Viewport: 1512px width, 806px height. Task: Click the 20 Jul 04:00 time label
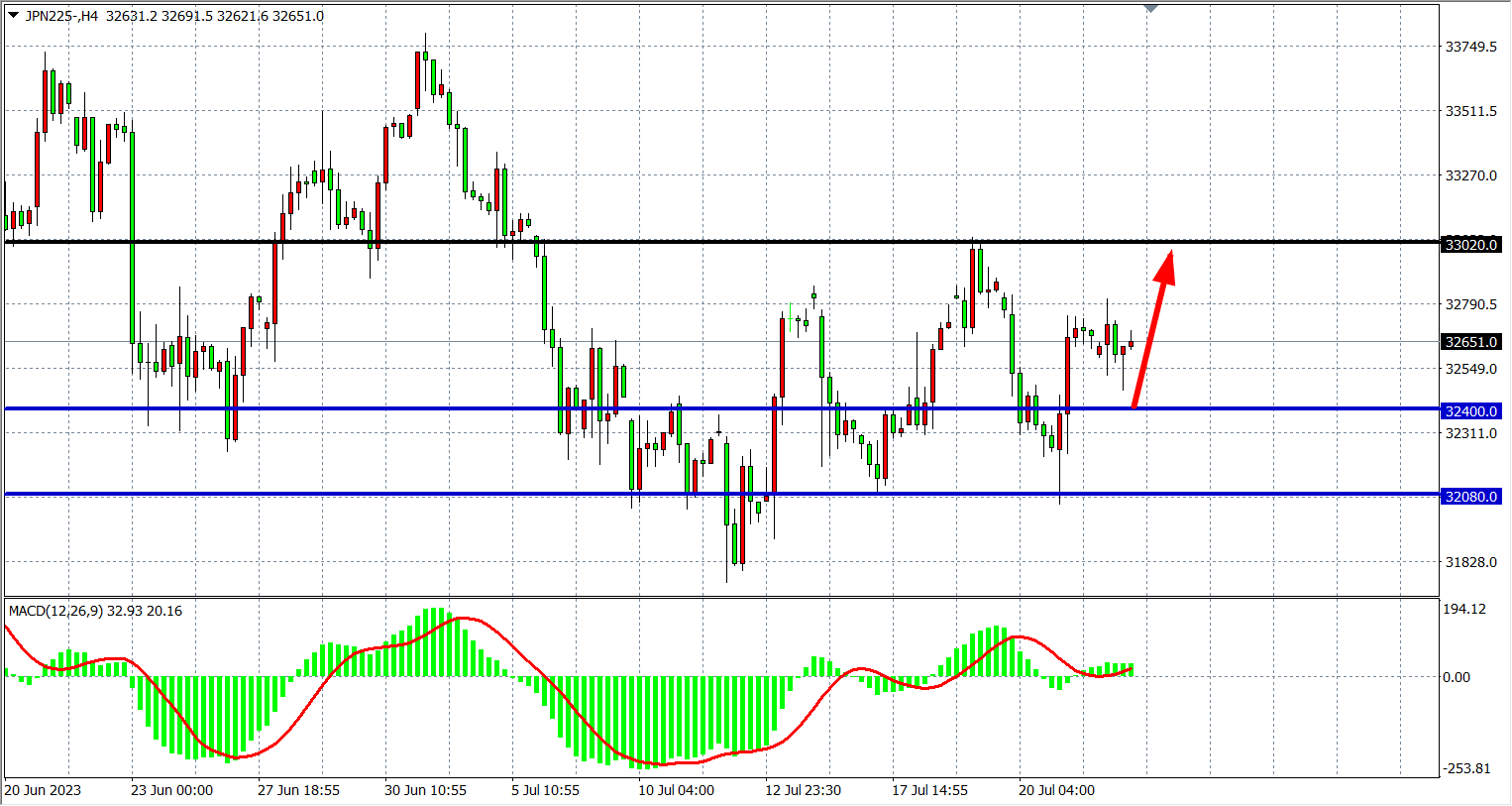click(x=1056, y=790)
